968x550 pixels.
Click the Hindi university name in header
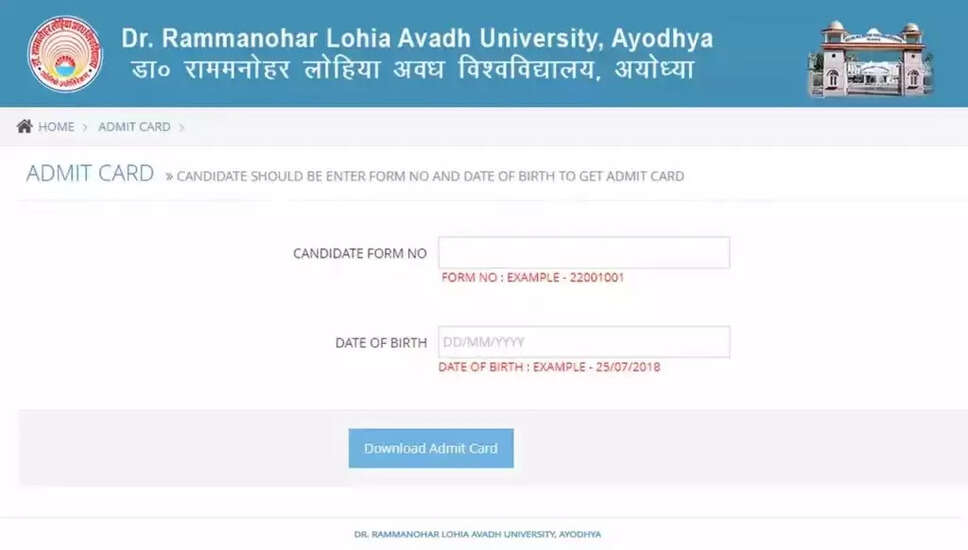(412, 71)
